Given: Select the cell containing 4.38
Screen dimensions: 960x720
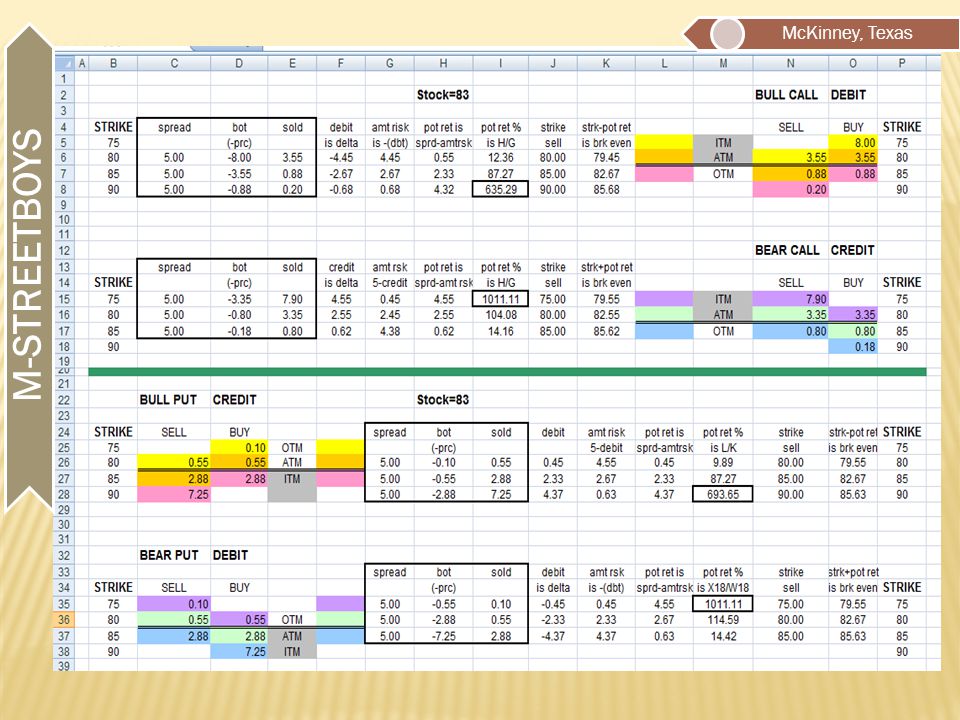Looking at the screenshot, I should [389, 331].
